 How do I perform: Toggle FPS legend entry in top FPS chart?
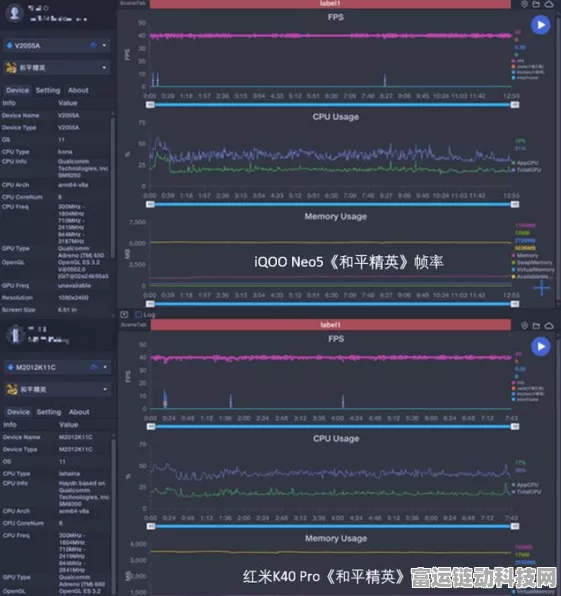[518, 61]
